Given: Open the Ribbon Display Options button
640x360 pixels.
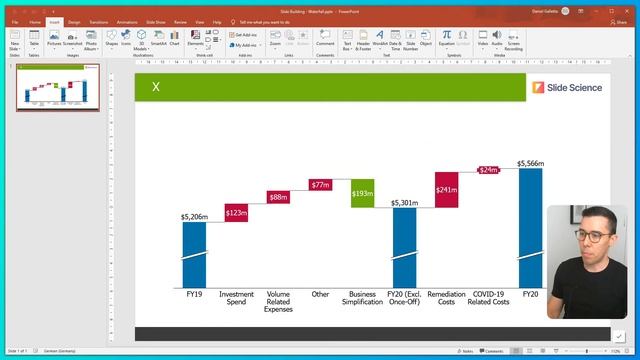Looking at the screenshot, I should pos(580,11).
